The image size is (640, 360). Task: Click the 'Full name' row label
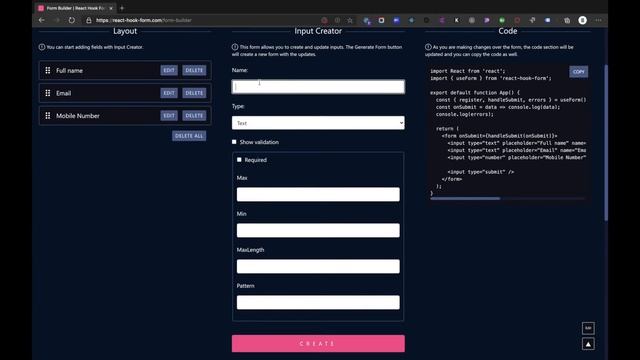pyautogui.click(x=69, y=71)
